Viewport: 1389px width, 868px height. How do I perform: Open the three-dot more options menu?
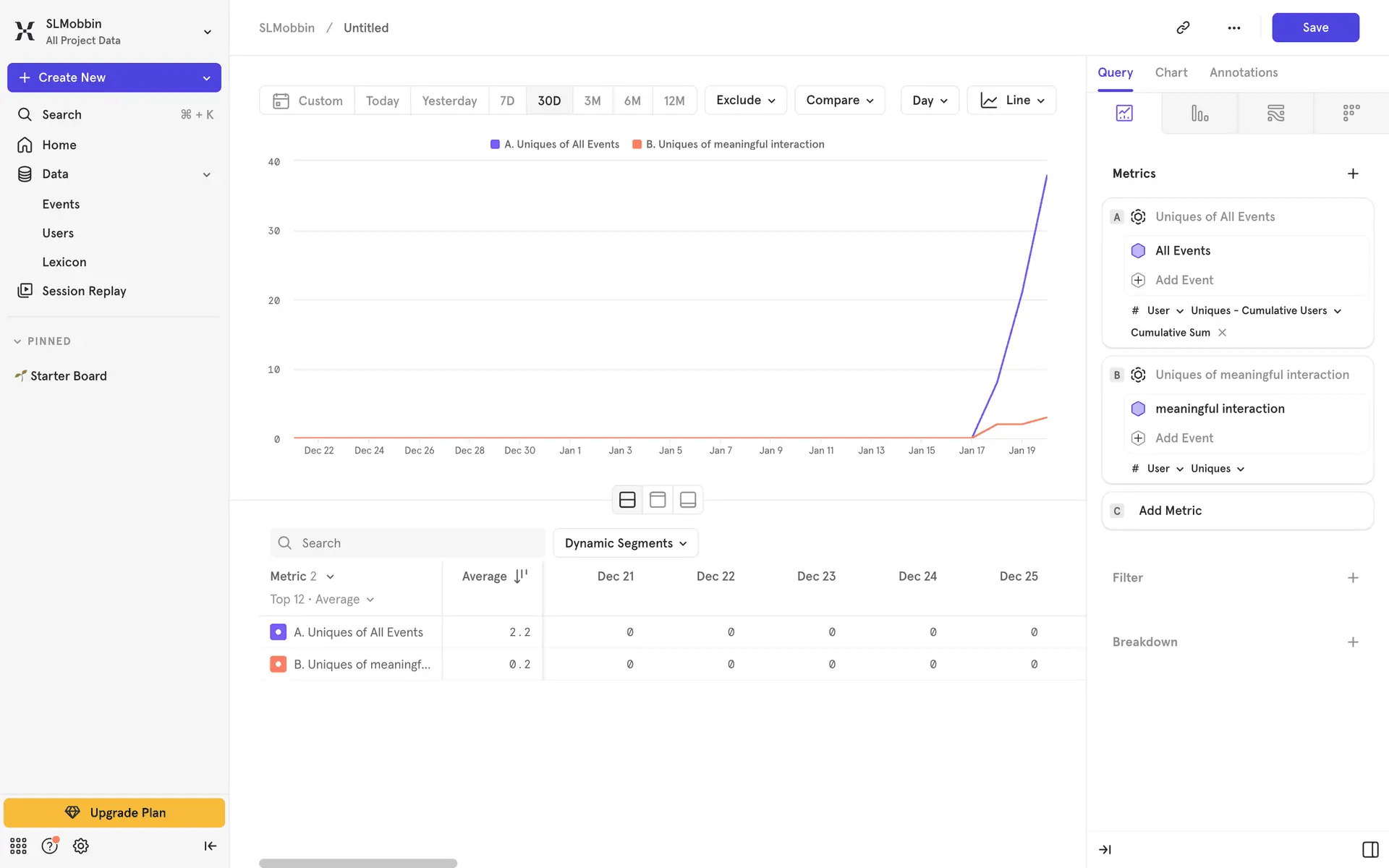[x=1233, y=27]
